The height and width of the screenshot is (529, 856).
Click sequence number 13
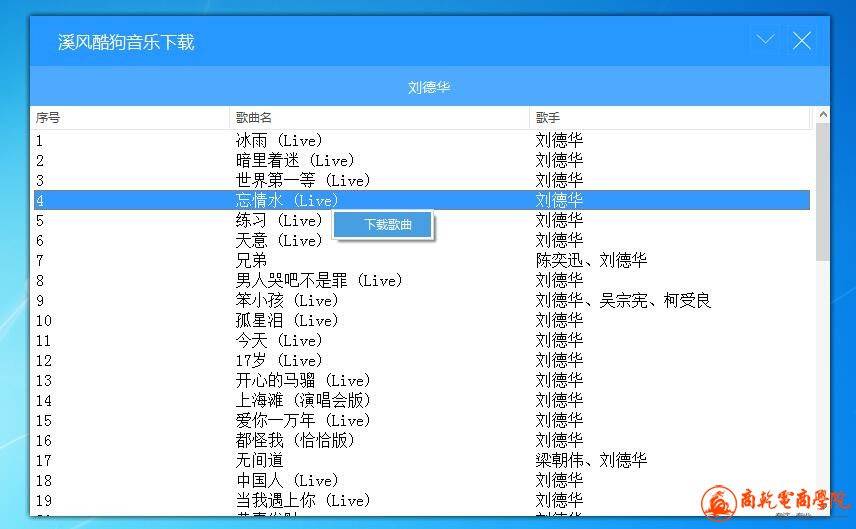pyautogui.click(x=44, y=381)
